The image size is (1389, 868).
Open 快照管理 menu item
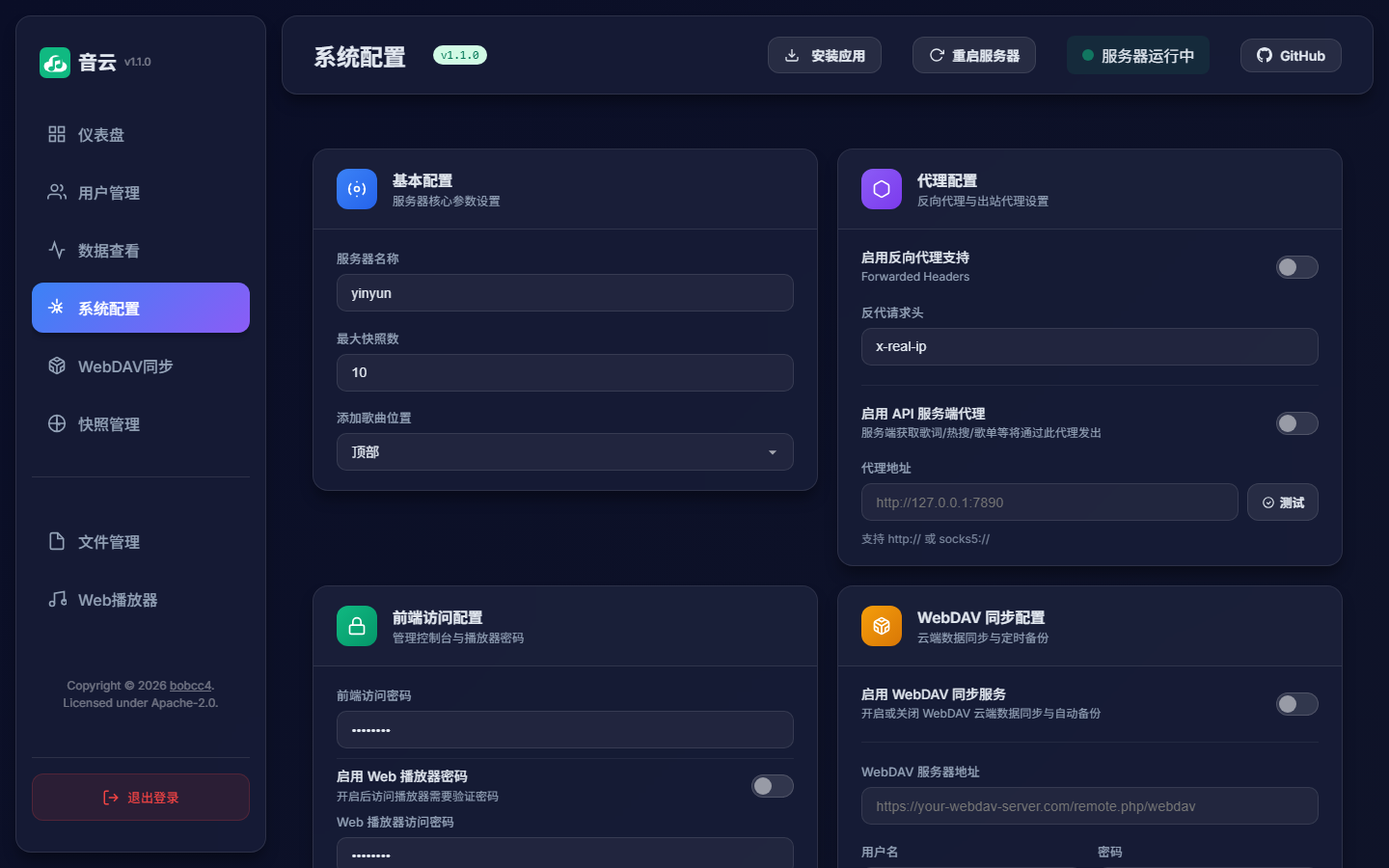141,423
